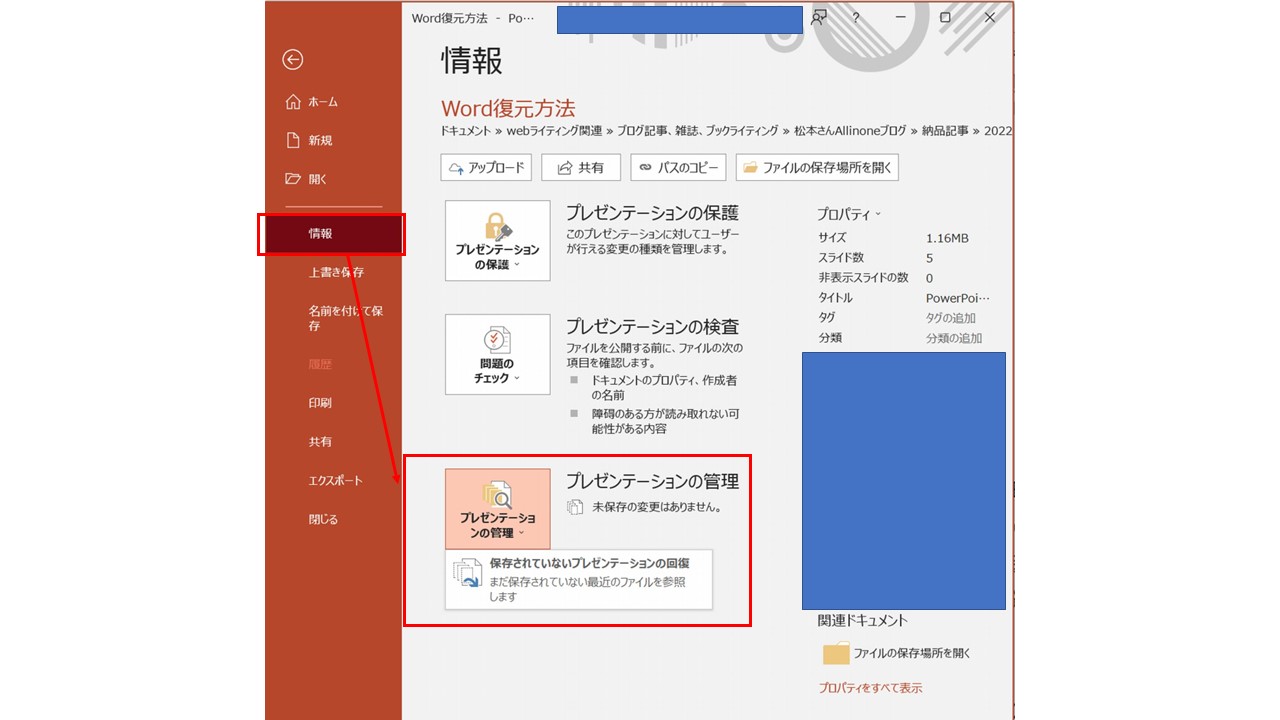Click the help question mark icon

tap(856, 18)
